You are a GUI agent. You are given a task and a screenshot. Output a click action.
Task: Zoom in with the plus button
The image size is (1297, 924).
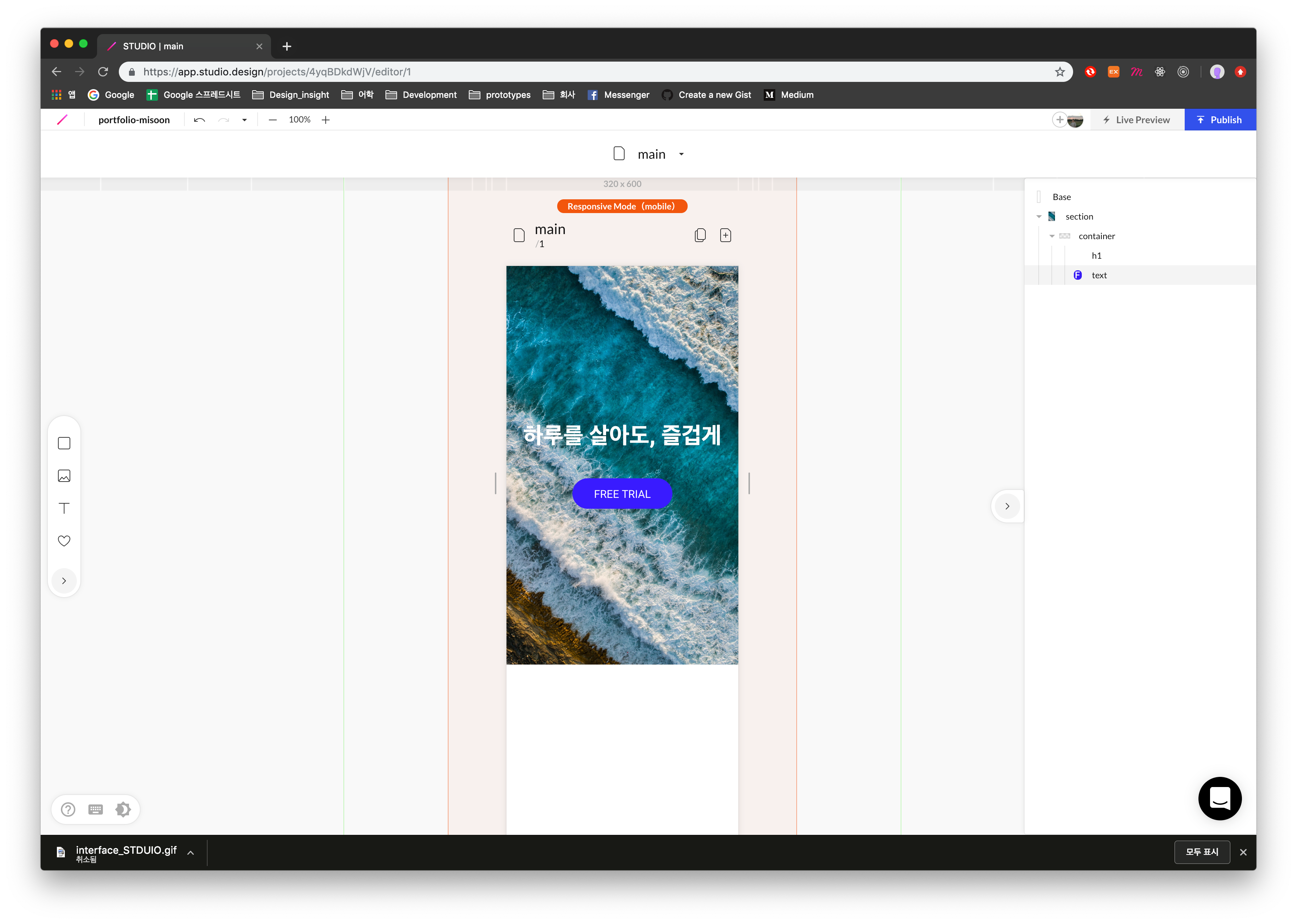point(325,120)
